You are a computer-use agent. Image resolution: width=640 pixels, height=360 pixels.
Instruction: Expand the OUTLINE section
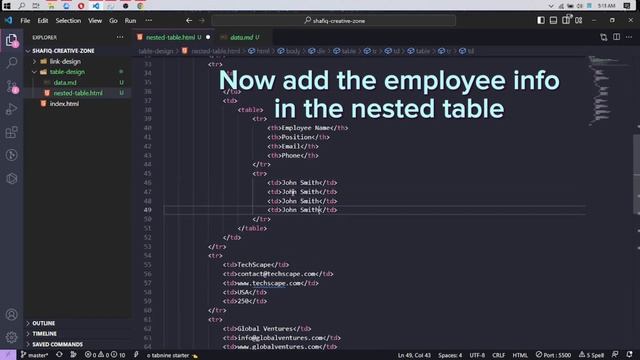43,323
